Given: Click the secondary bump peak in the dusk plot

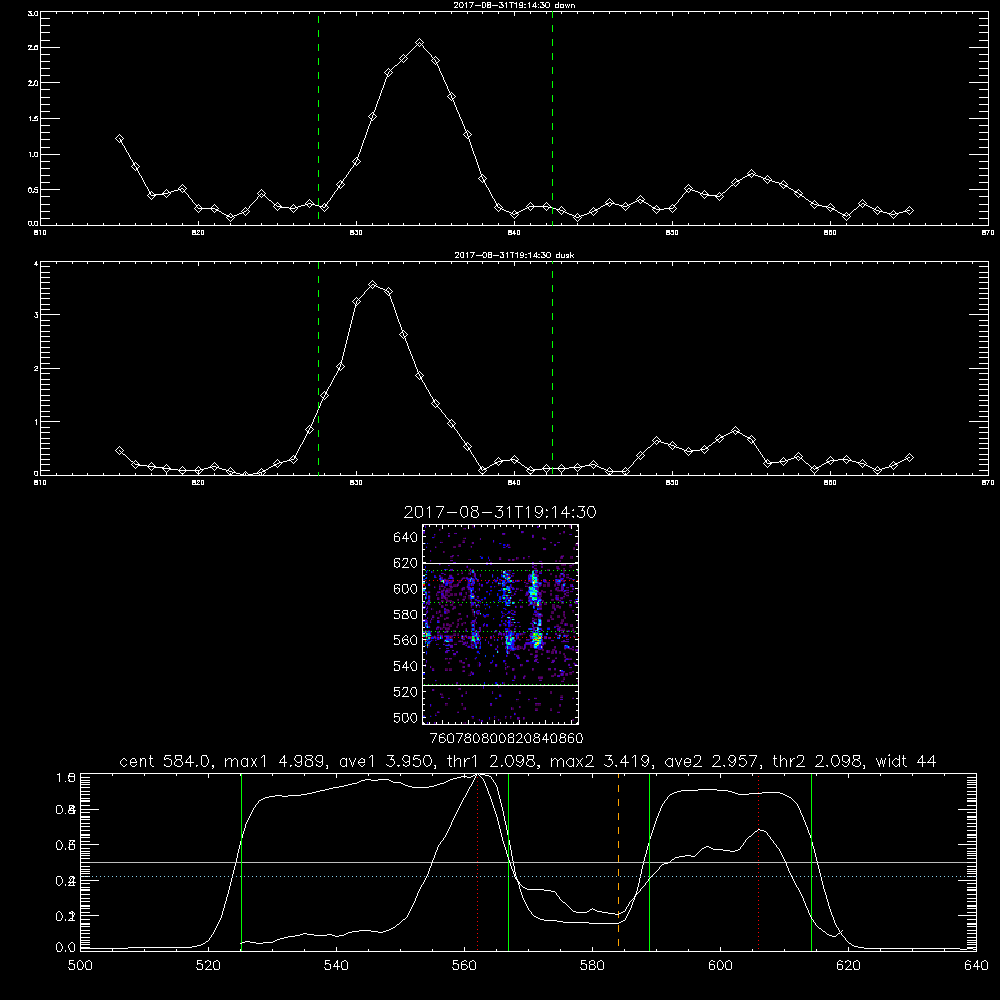Looking at the screenshot, I should [x=735, y=430].
